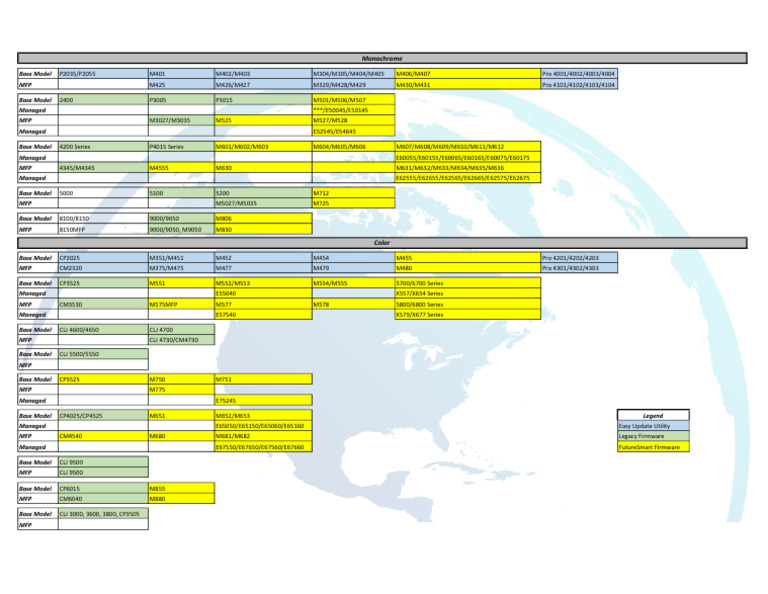Image resolution: width=768 pixels, height=594 pixels.
Task: Select the E57540 cell
Action: point(264,315)
